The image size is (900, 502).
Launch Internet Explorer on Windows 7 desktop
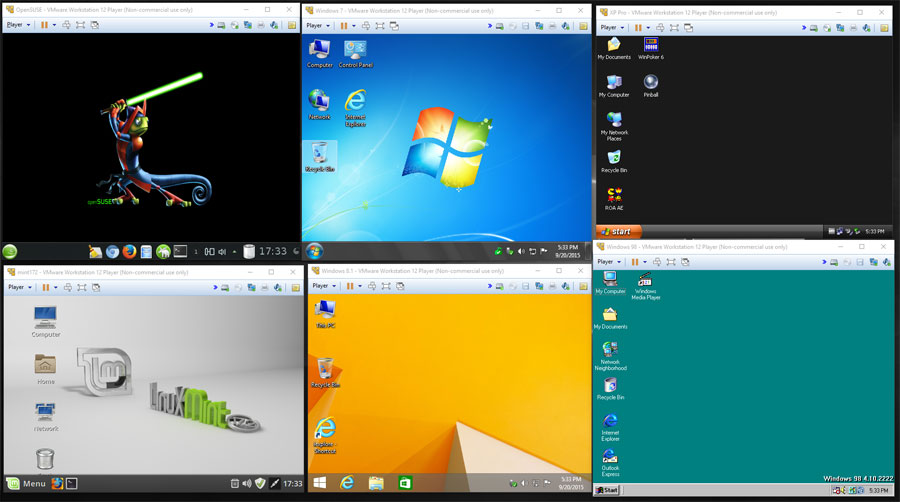click(355, 107)
